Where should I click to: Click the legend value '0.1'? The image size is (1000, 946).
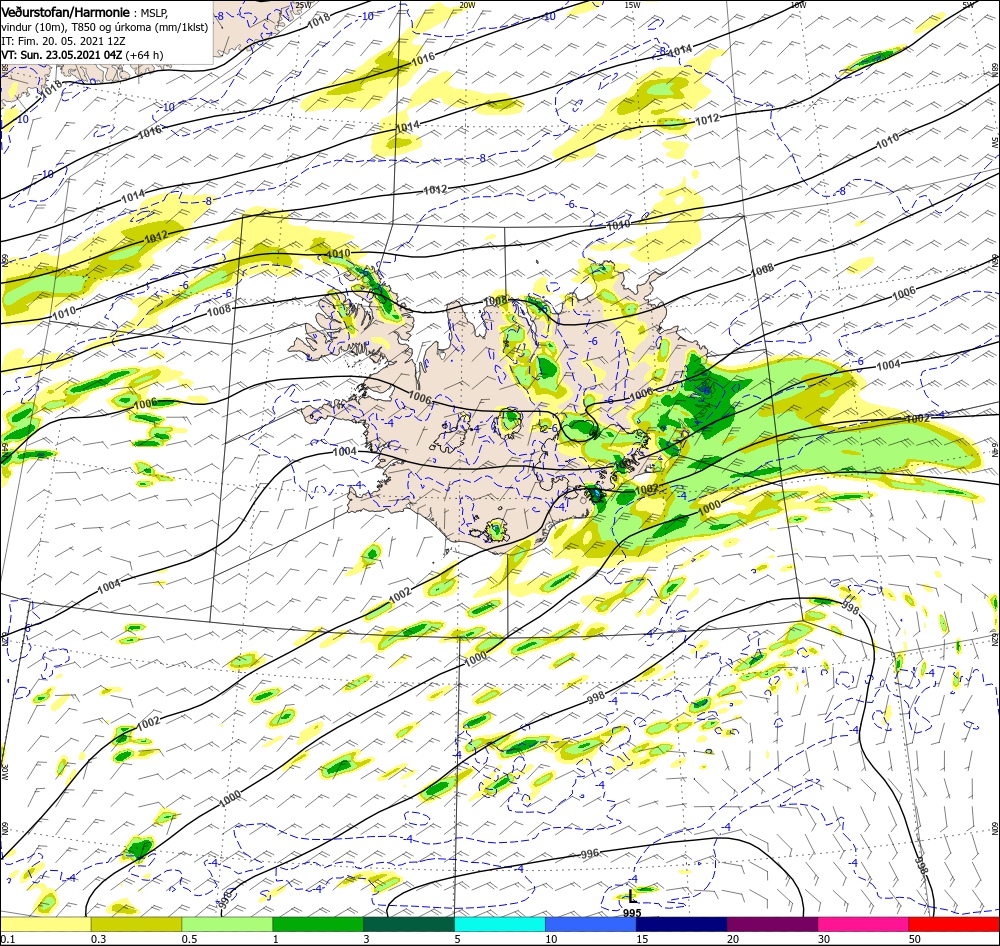(8, 939)
